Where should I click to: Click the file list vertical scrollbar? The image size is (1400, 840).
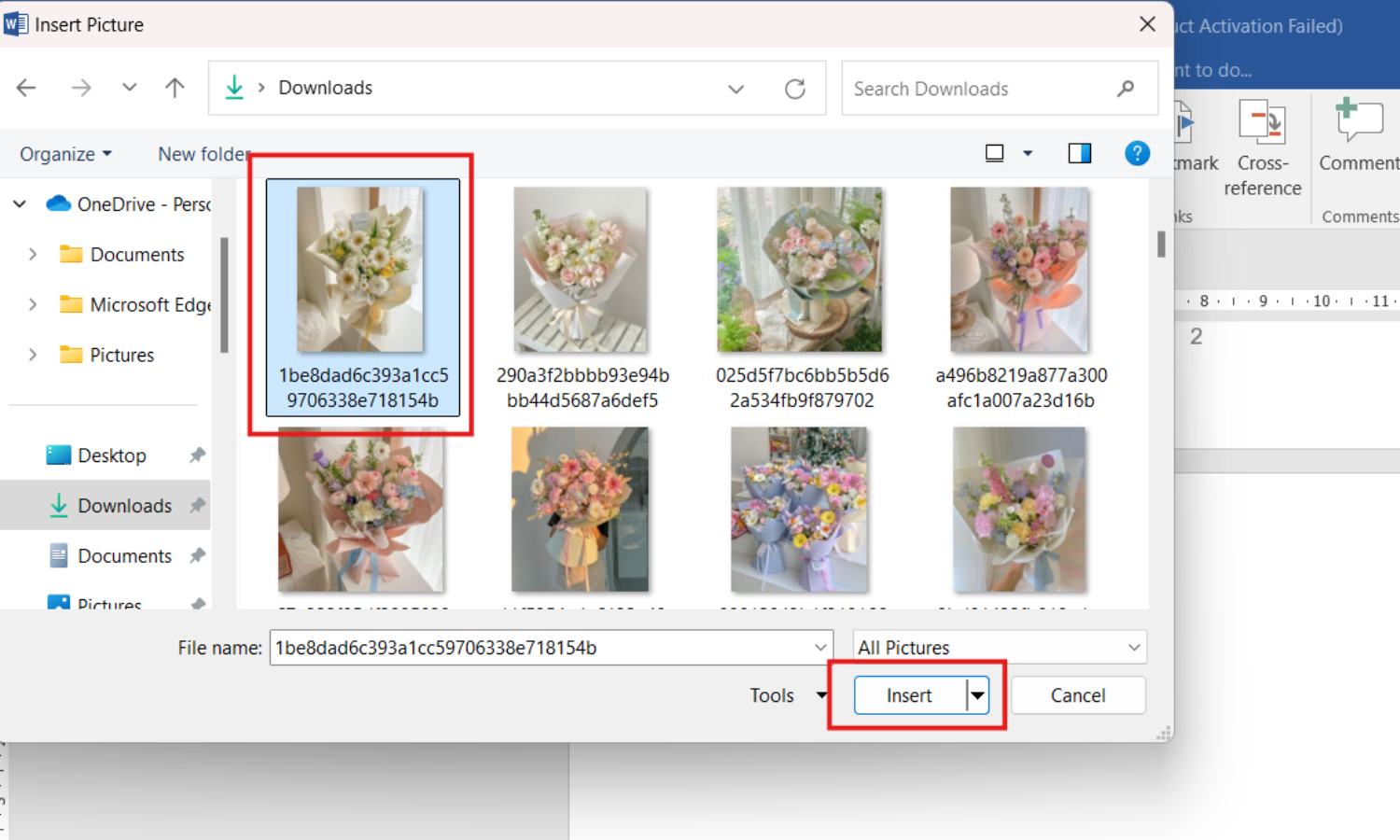(x=1161, y=244)
